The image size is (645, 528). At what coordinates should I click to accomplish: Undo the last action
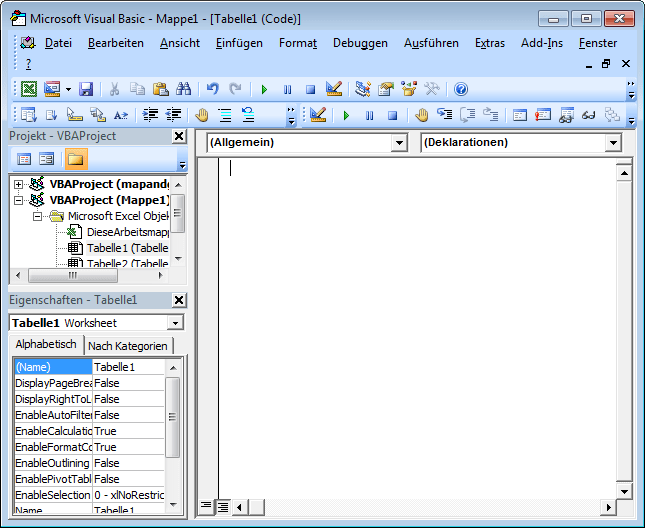(212, 89)
